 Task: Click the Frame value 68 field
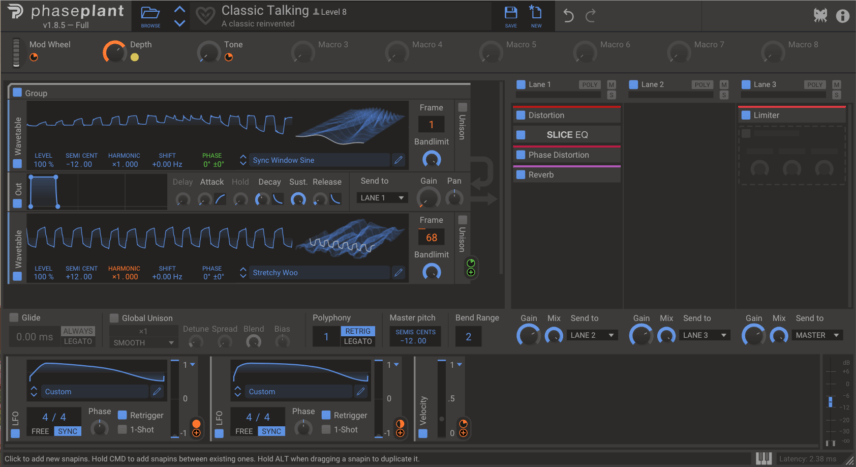click(x=431, y=238)
